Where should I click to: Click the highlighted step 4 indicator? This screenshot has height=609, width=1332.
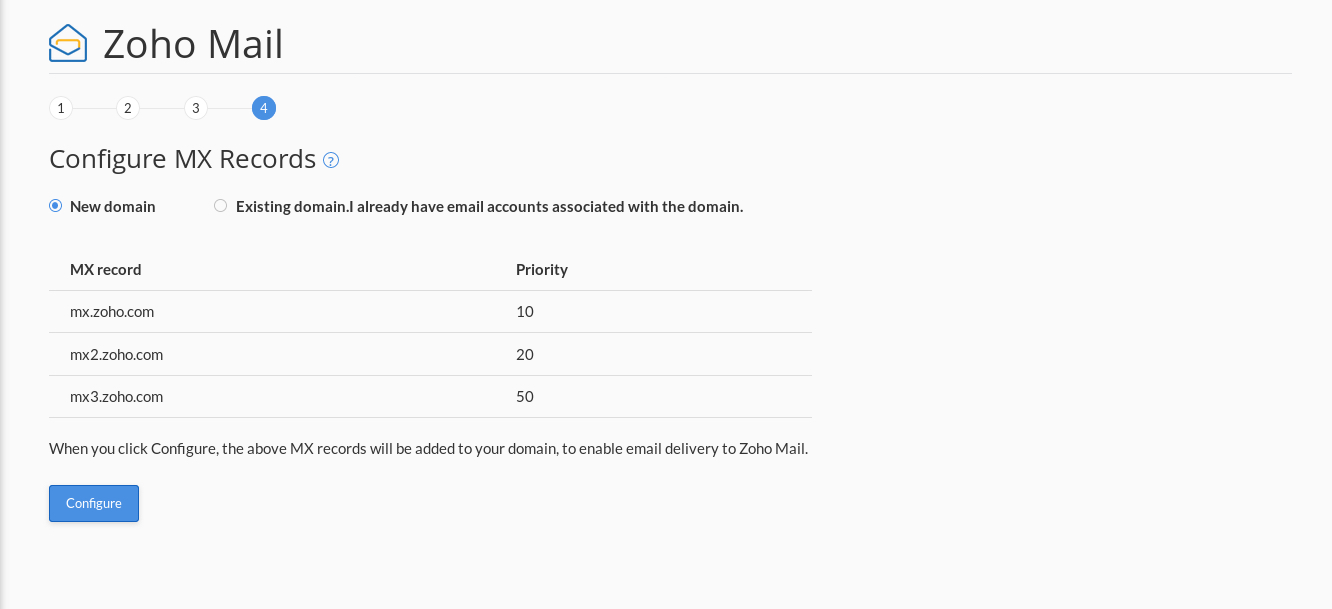pyautogui.click(x=264, y=108)
